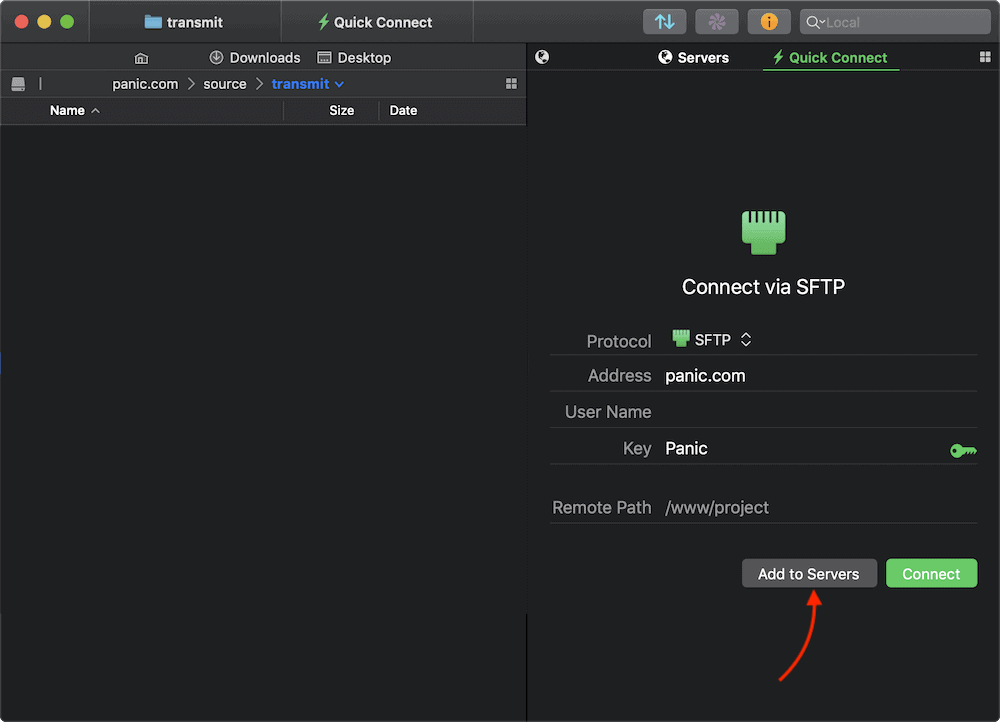Focus the Local search field
The width and height of the screenshot is (1000, 722).
895,22
